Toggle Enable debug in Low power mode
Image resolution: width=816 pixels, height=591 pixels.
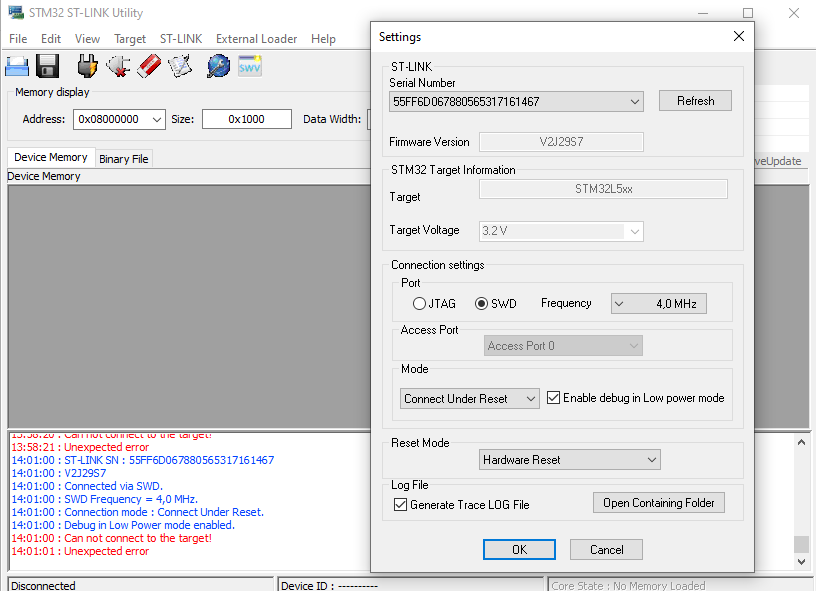coord(554,398)
